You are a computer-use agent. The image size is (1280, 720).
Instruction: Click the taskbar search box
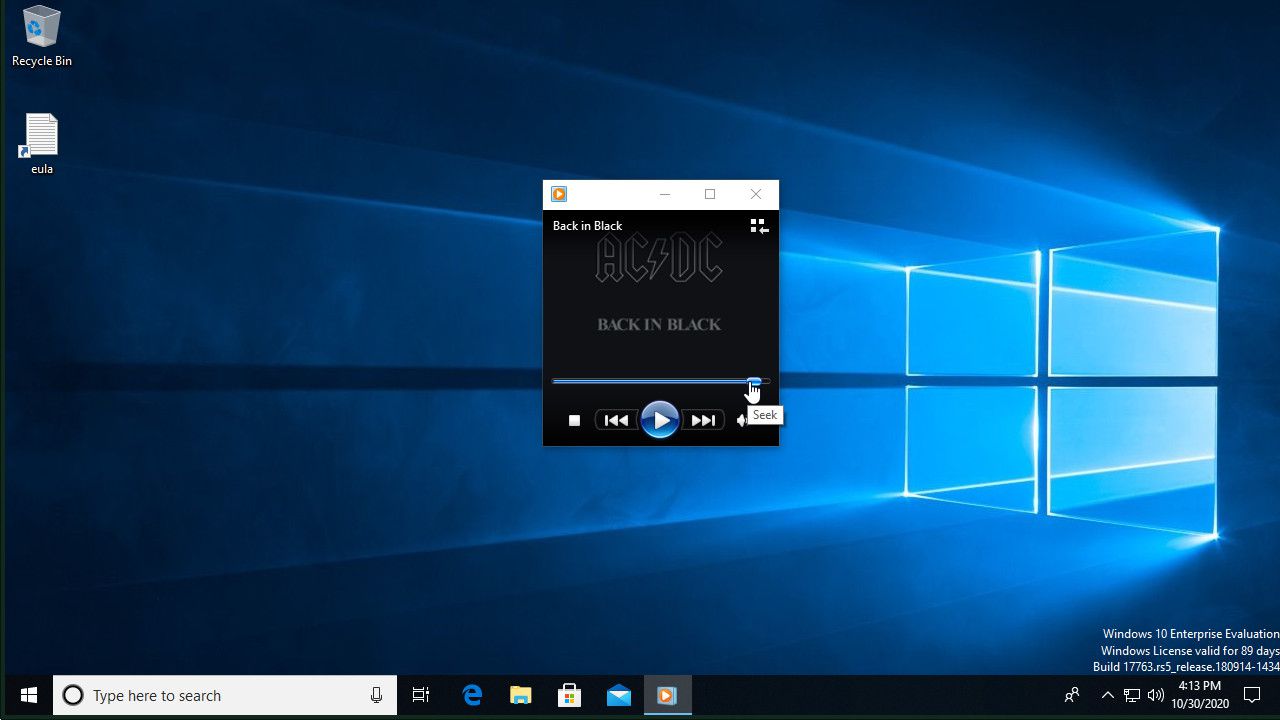point(225,695)
